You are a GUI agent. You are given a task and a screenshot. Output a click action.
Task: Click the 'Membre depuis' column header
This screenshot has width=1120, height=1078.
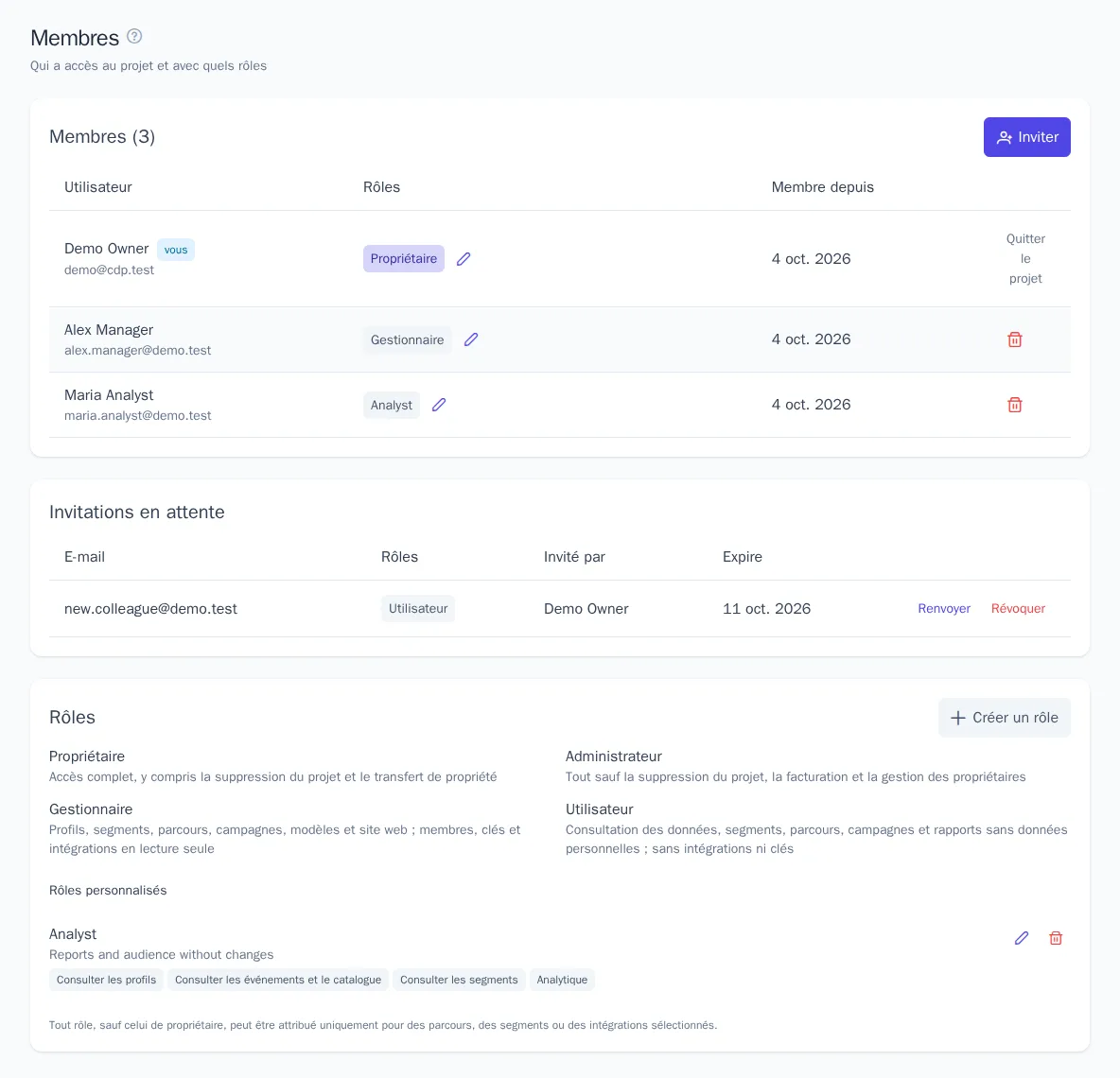tap(822, 187)
